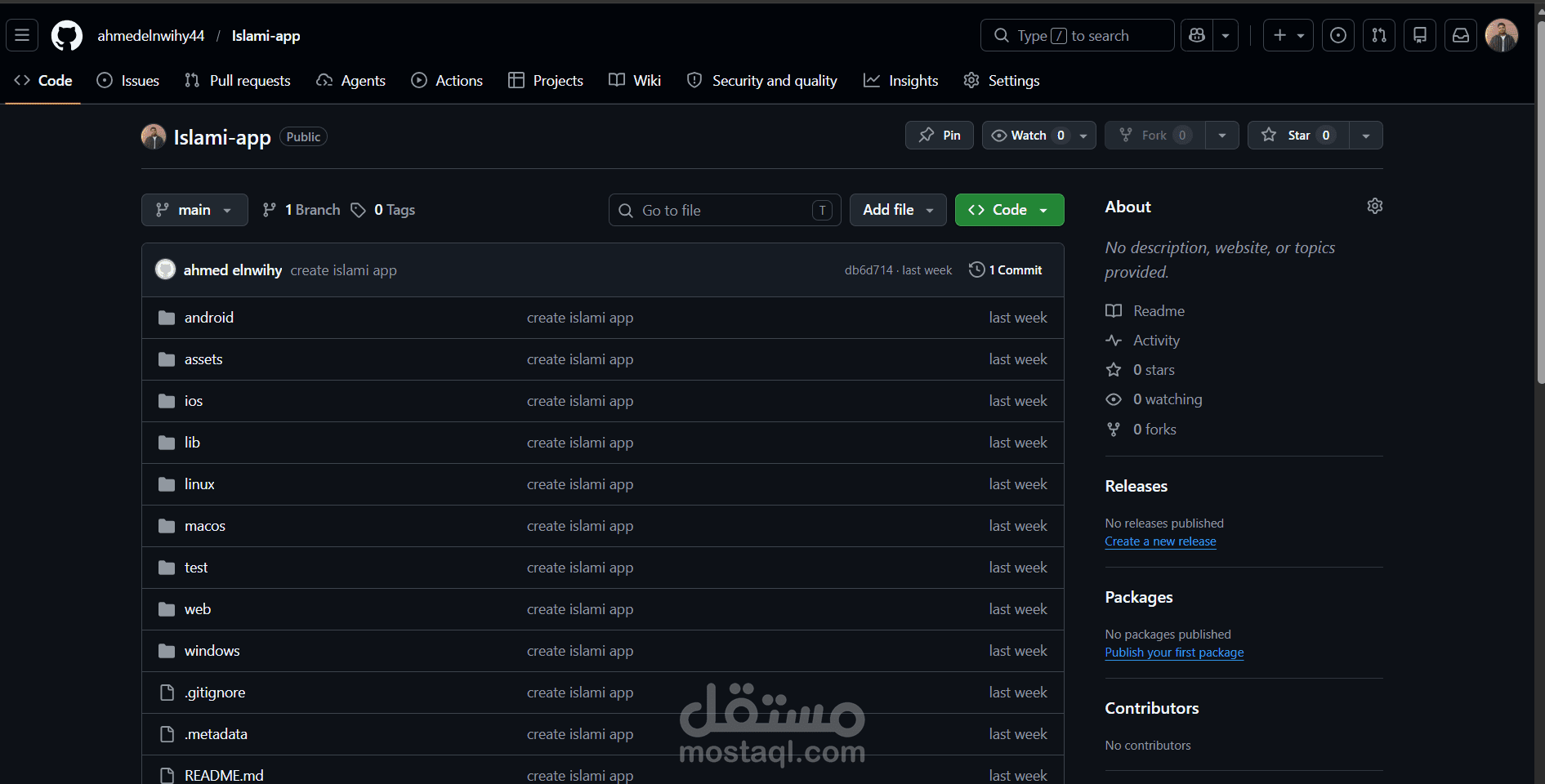Open the web folder
Screen dimensions: 1545x784
pyautogui.click(x=198, y=609)
